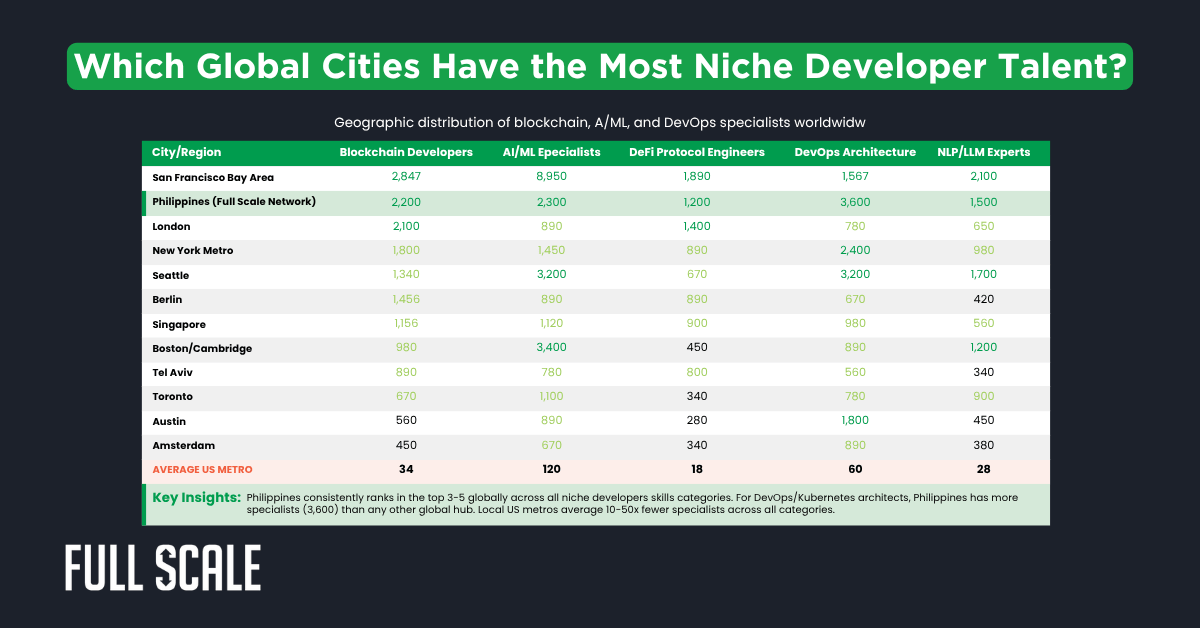Click the San Francisco Bay Area label
Viewport: 1200px width, 628px height.
tap(210, 177)
